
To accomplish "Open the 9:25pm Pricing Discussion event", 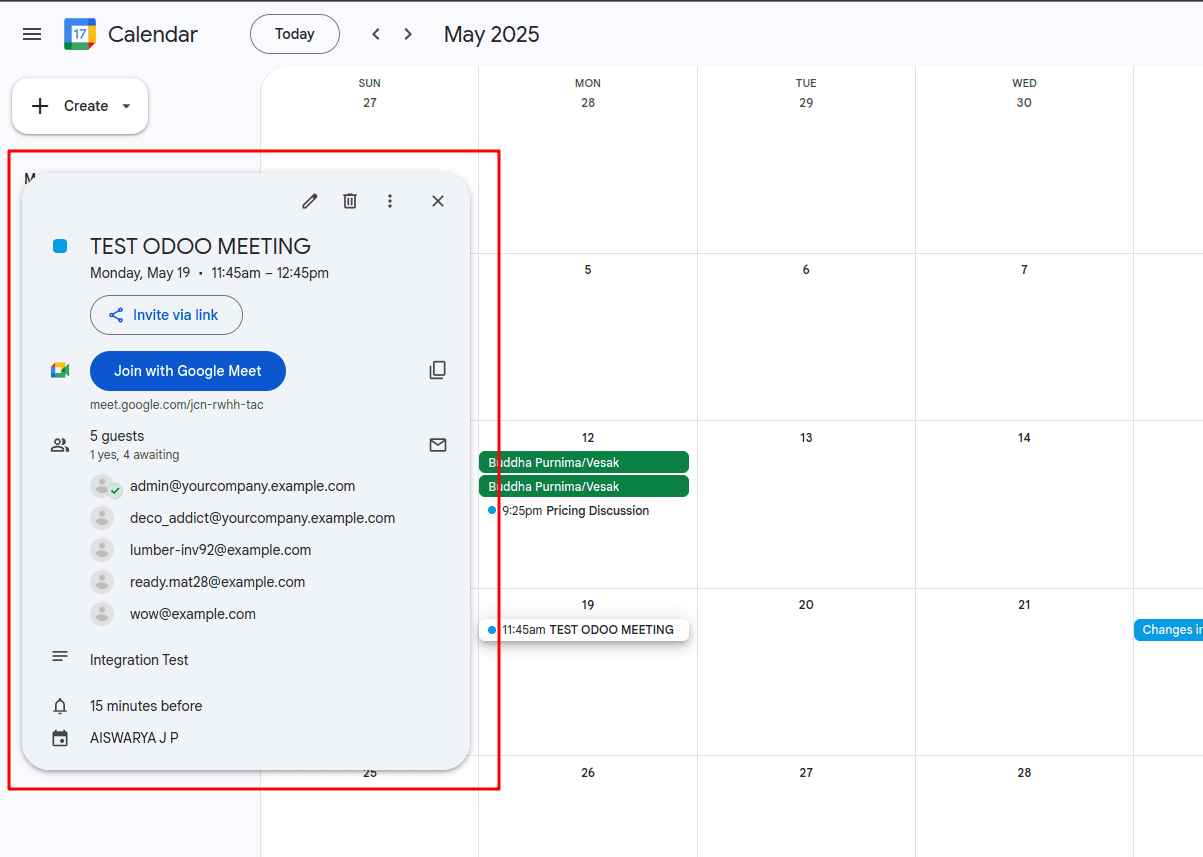I will point(584,511).
